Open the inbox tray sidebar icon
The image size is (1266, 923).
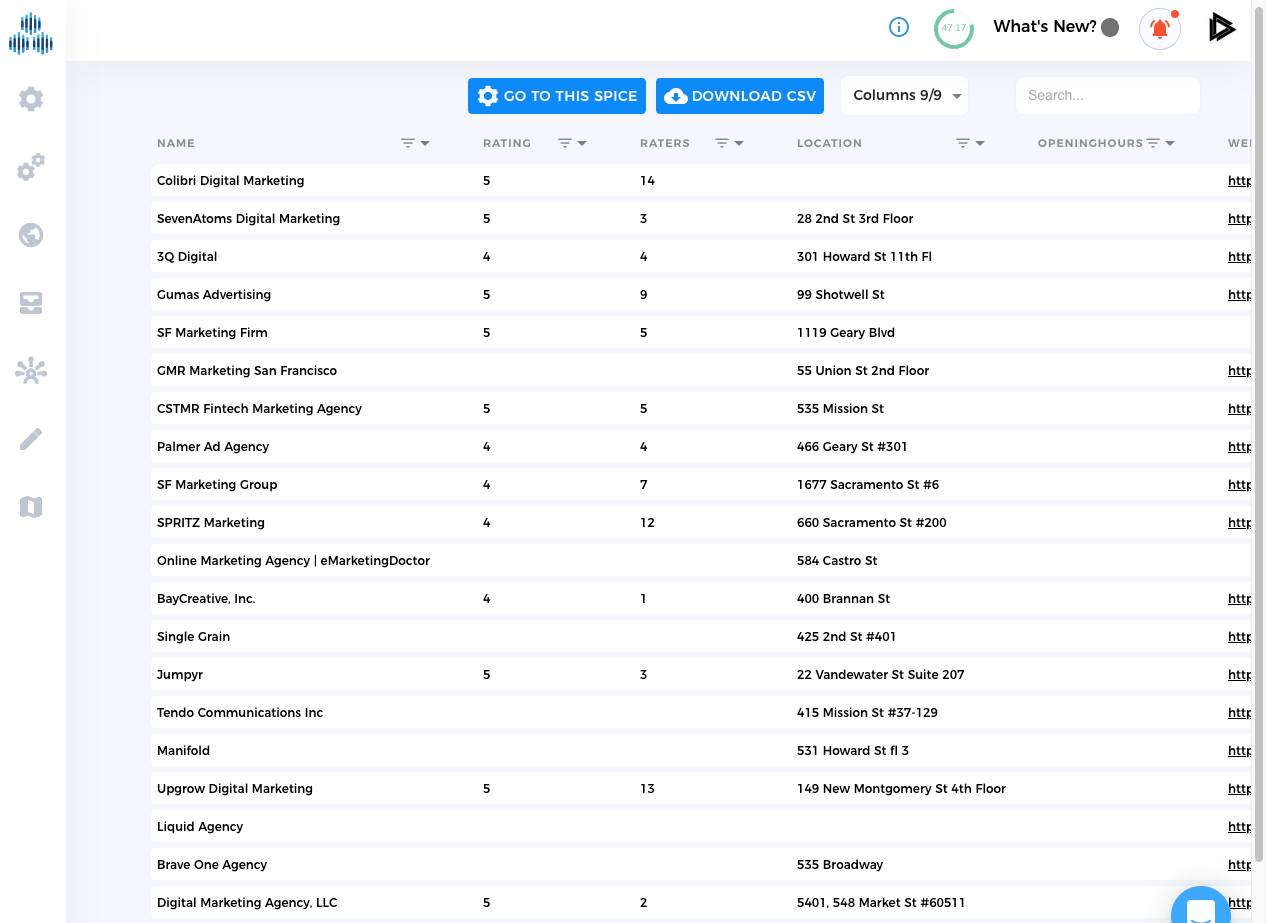[31, 304]
